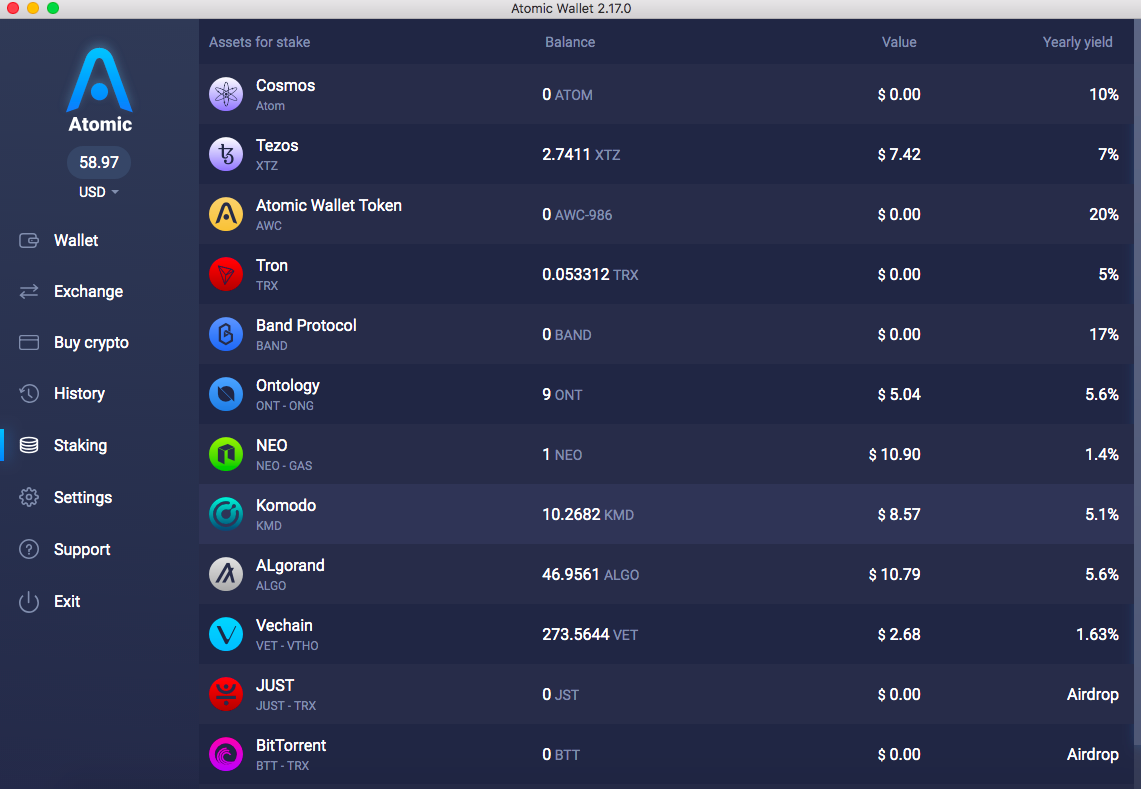Click the Buy crypto card icon
The width and height of the screenshot is (1141, 789).
(x=29, y=342)
